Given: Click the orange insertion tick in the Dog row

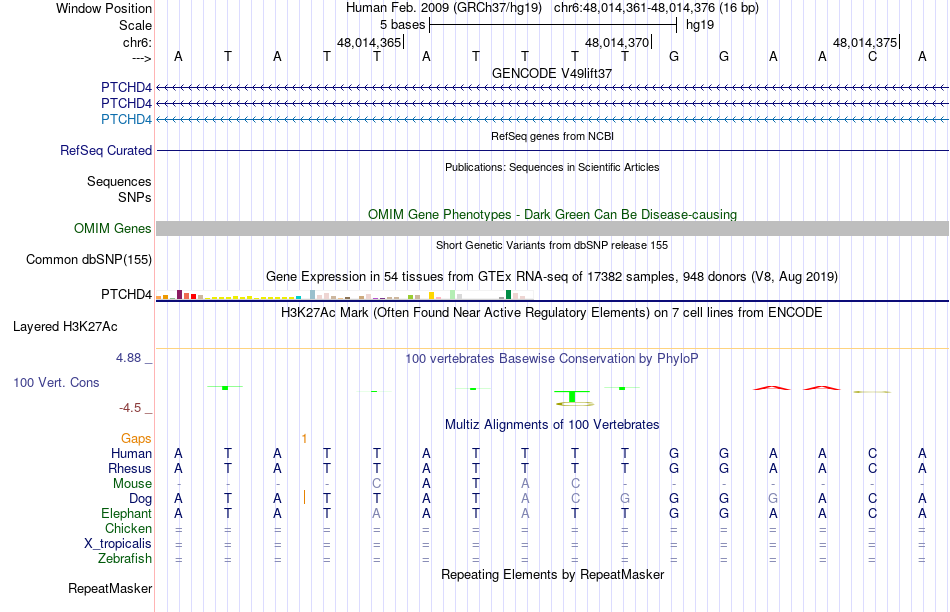Looking at the screenshot, I should (304, 497).
